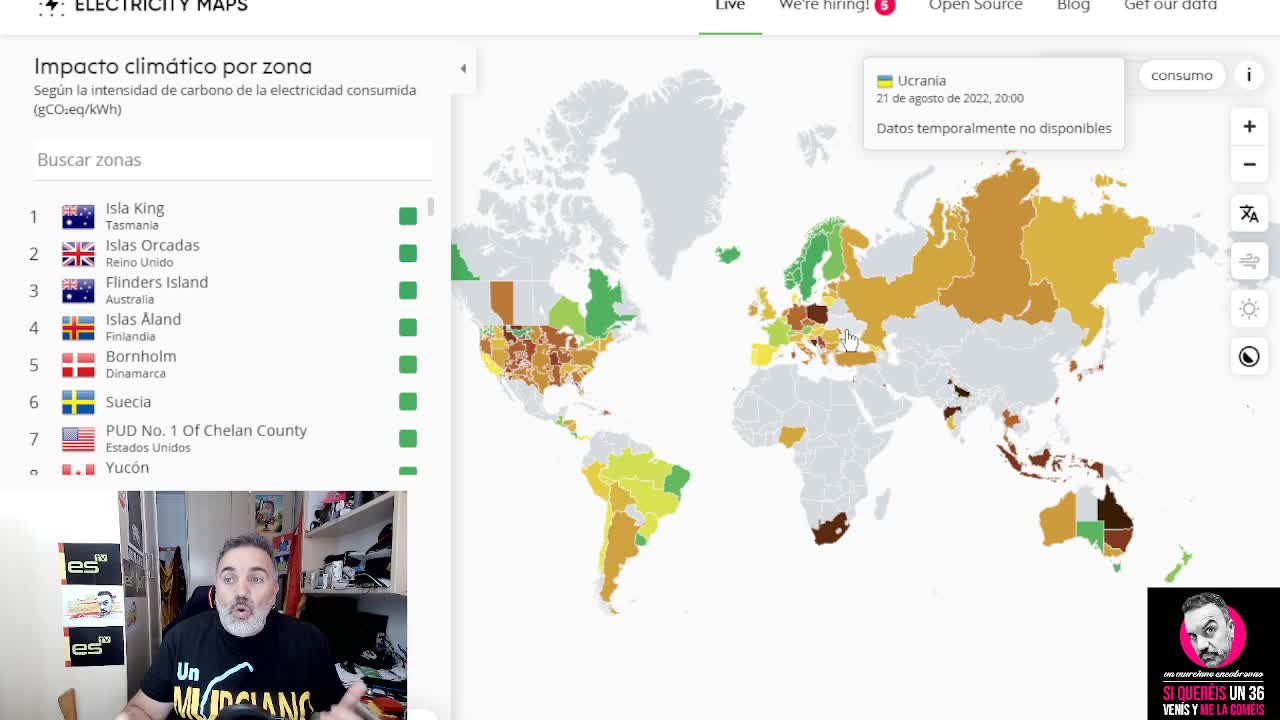
Task: Click the Isla King Australian flag
Action: pyautogui.click(x=78, y=216)
